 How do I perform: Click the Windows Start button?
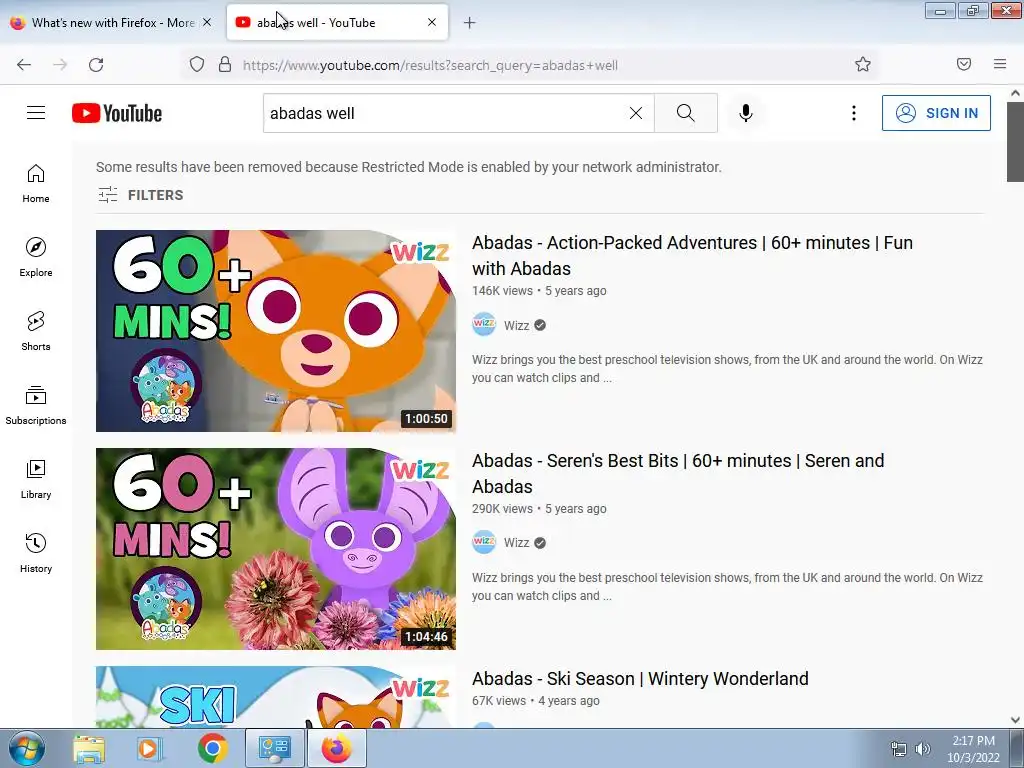point(27,748)
